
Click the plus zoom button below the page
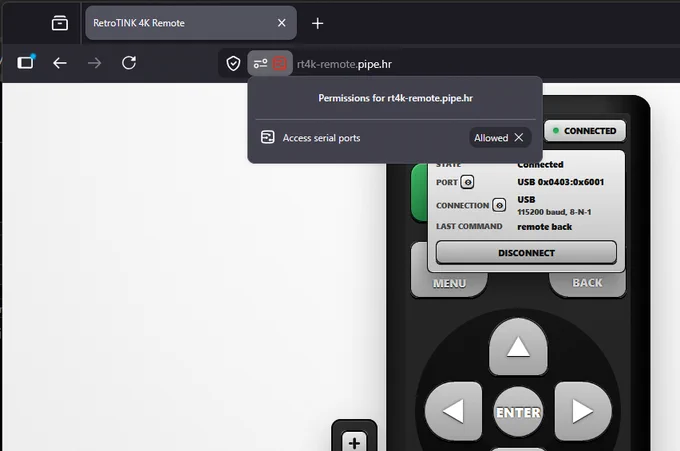click(x=354, y=441)
